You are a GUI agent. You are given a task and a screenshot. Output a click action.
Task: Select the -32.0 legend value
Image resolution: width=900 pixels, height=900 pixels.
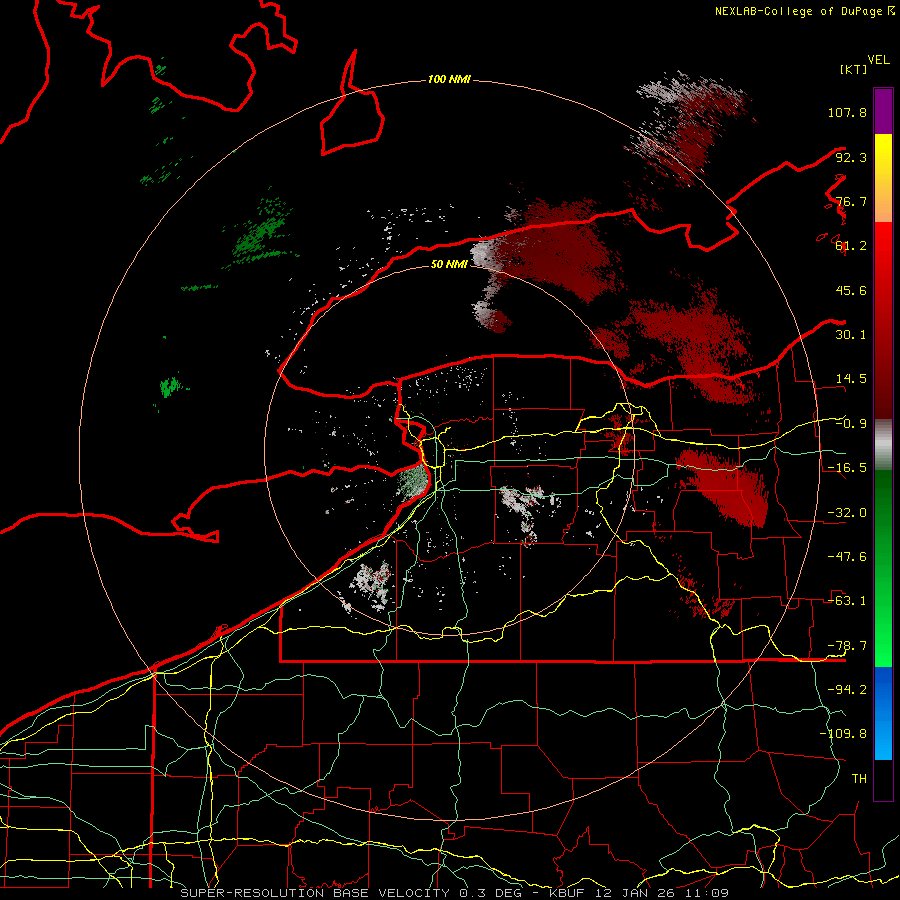pos(847,513)
